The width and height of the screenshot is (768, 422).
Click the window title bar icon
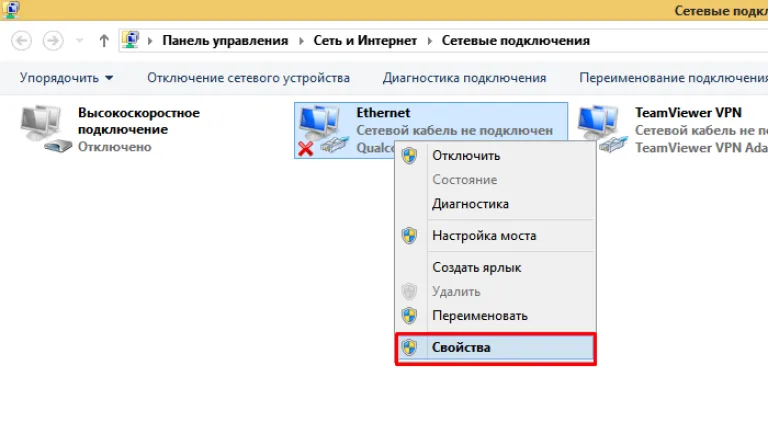coord(11,8)
